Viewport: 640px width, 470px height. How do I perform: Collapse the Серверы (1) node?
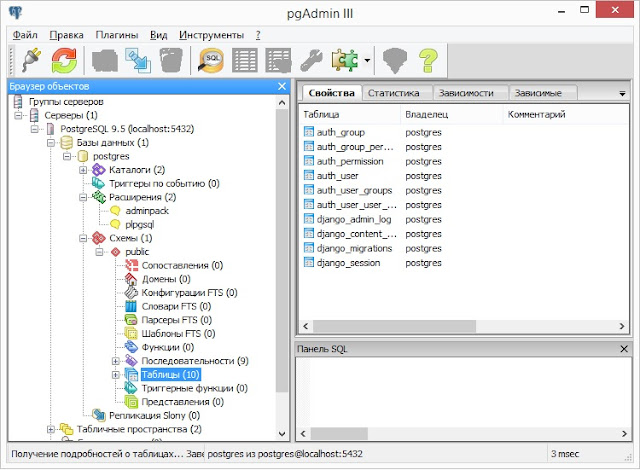[18, 115]
